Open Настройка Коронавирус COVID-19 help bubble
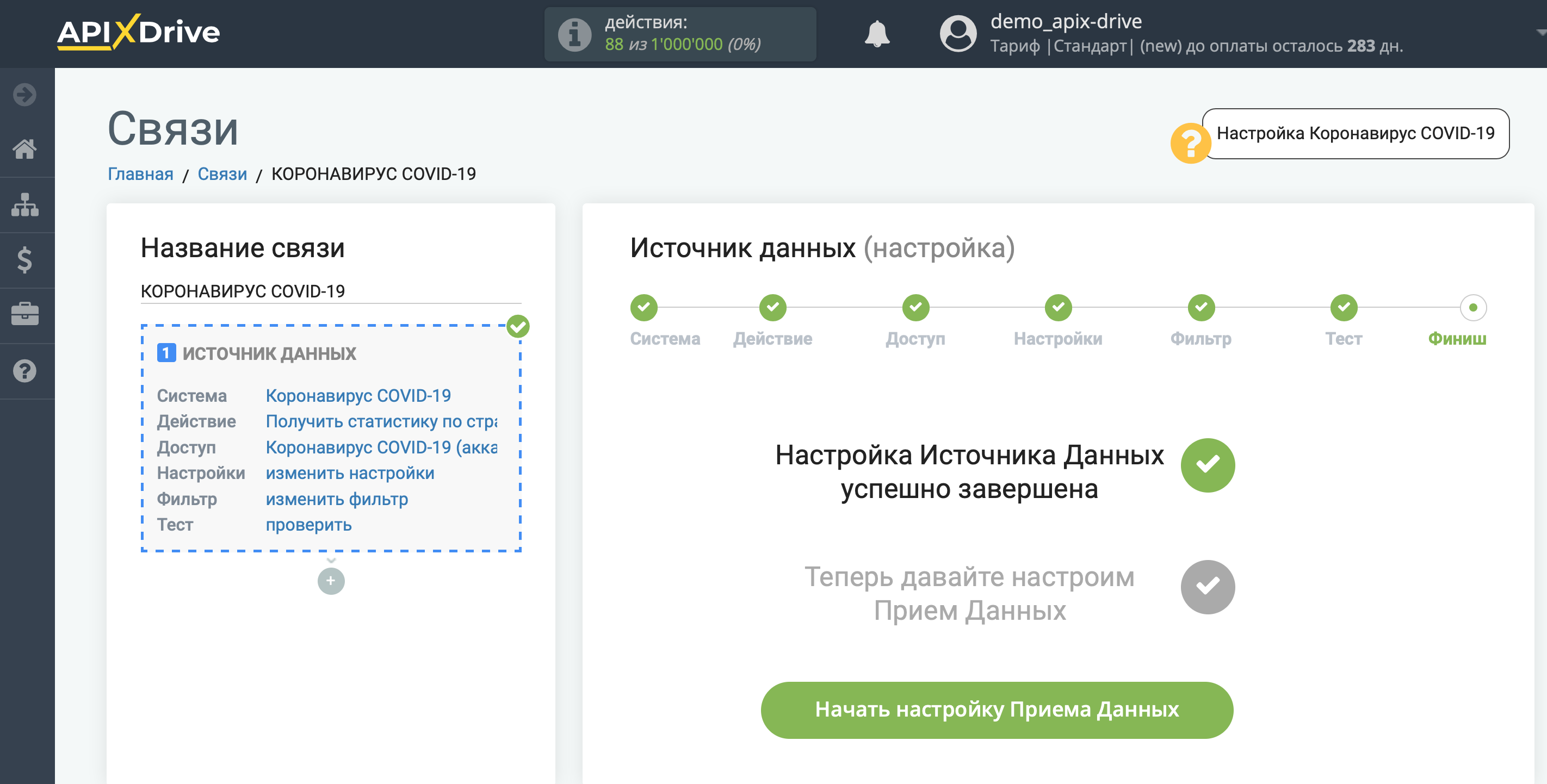This screenshot has height=784, width=1547. pos(1356,133)
